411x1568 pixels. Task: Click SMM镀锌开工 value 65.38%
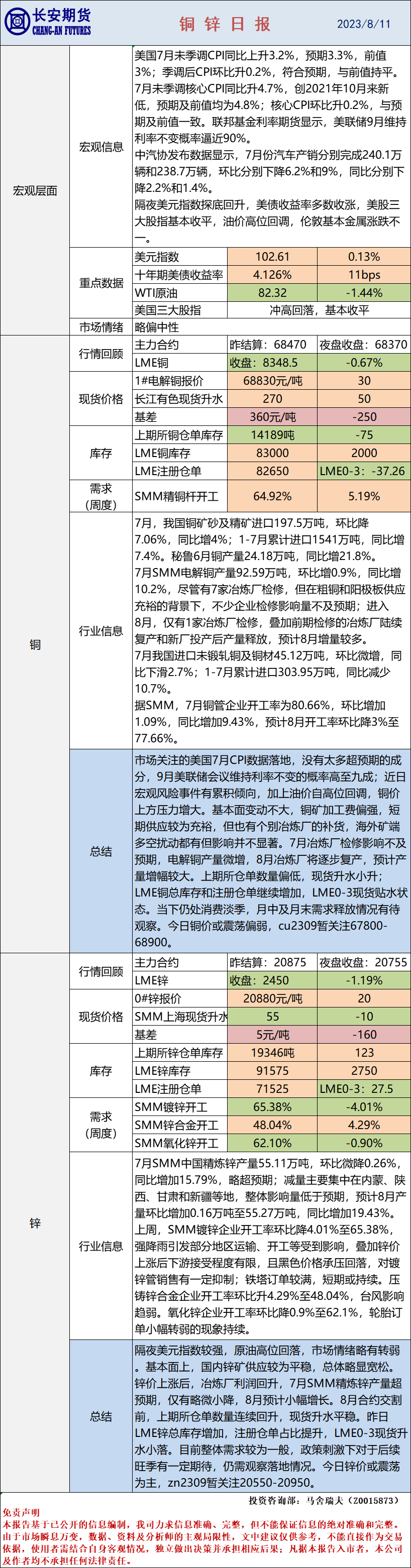pos(272,1106)
